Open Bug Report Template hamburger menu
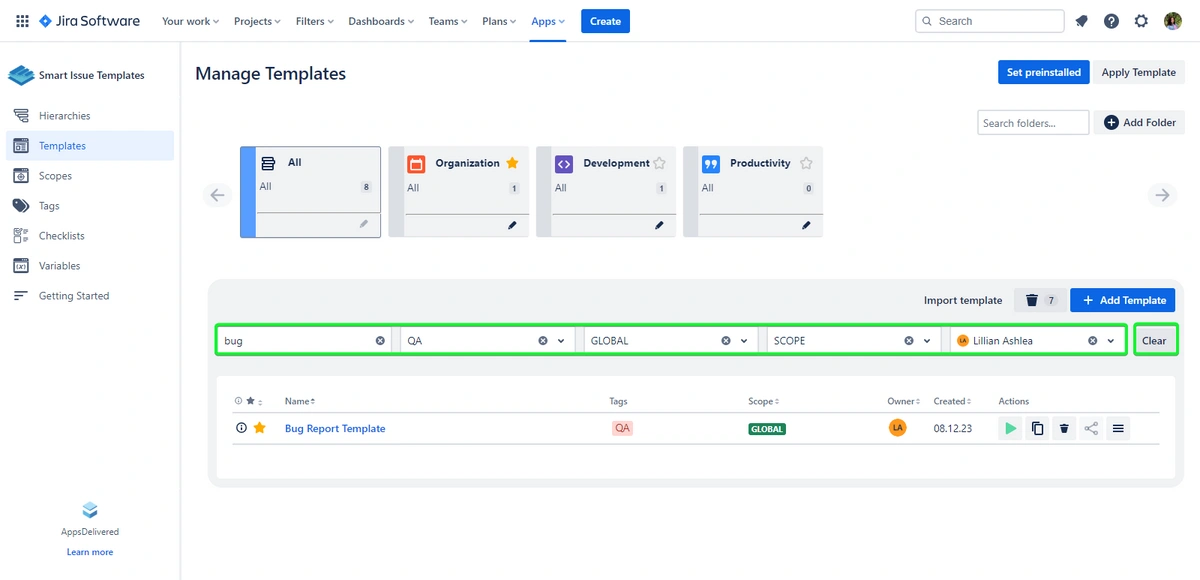 pos(1118,428)
